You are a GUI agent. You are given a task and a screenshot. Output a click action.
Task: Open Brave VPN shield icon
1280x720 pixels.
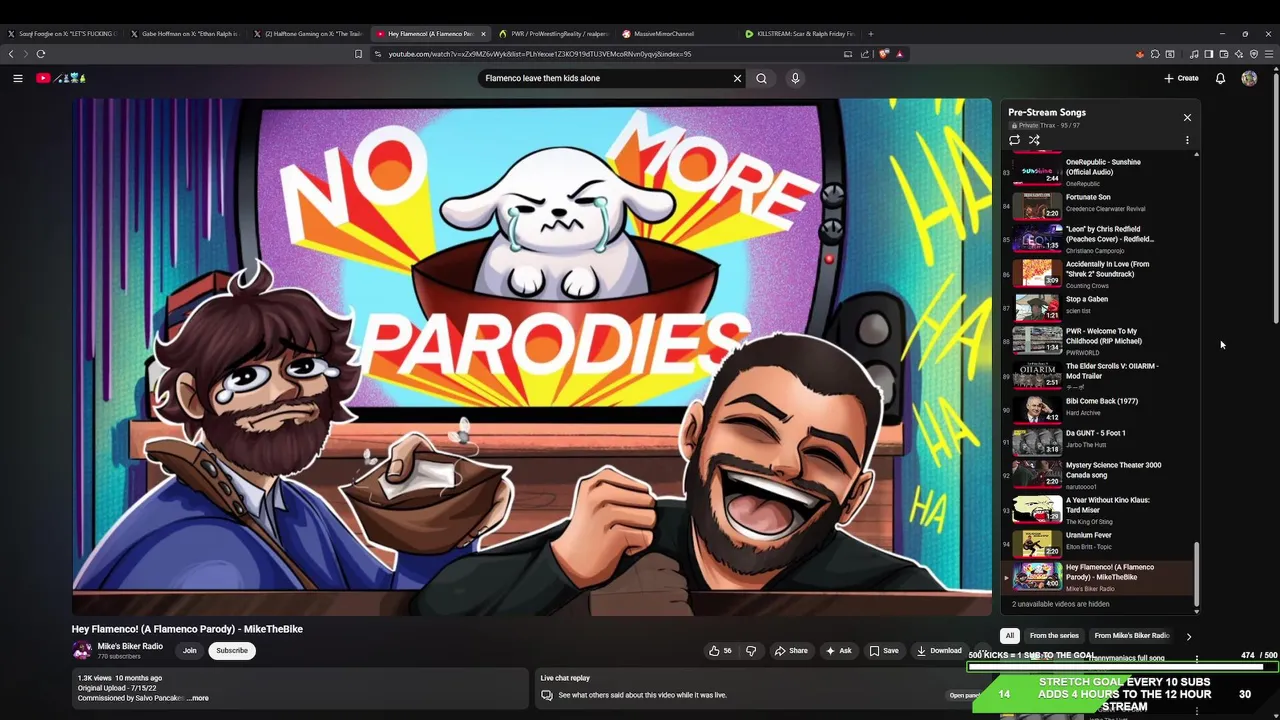click(1253, 54)
